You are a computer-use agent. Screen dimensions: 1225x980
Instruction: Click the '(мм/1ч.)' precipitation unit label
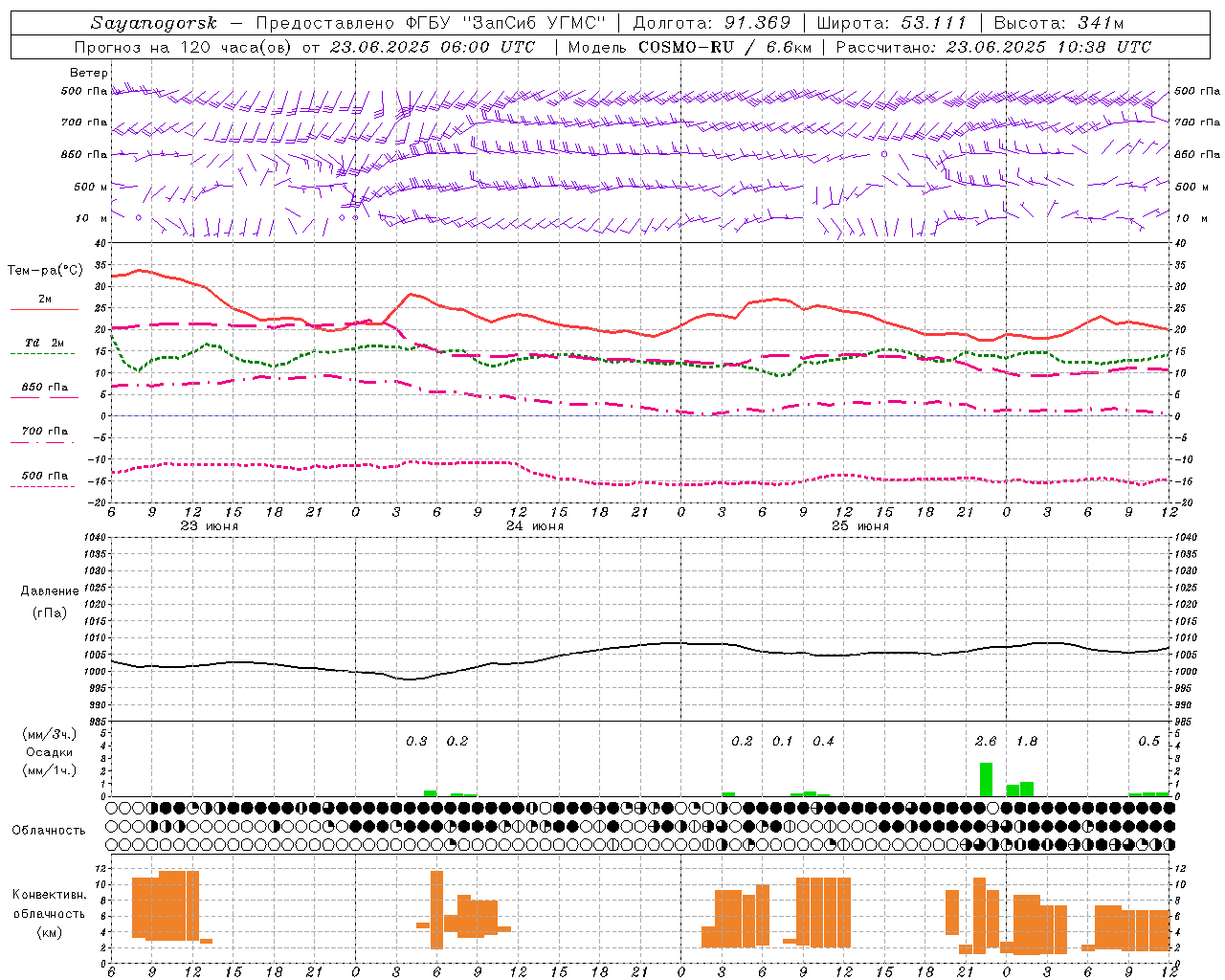pos(50,770)
